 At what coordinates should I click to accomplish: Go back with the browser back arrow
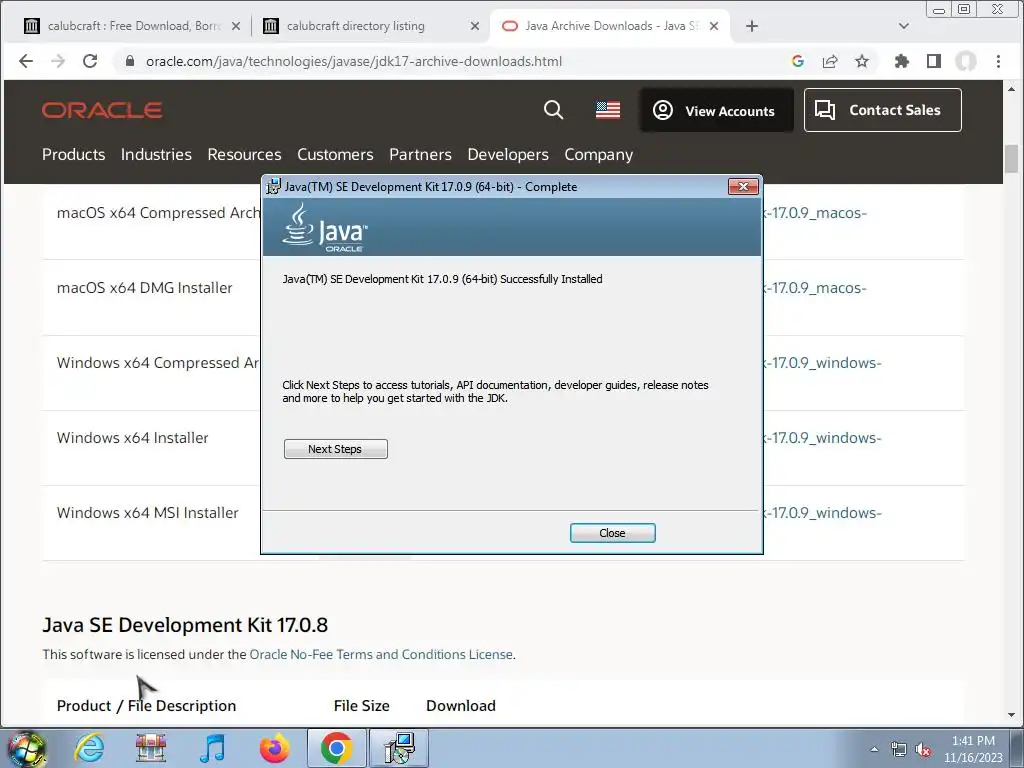pos(26,61)
